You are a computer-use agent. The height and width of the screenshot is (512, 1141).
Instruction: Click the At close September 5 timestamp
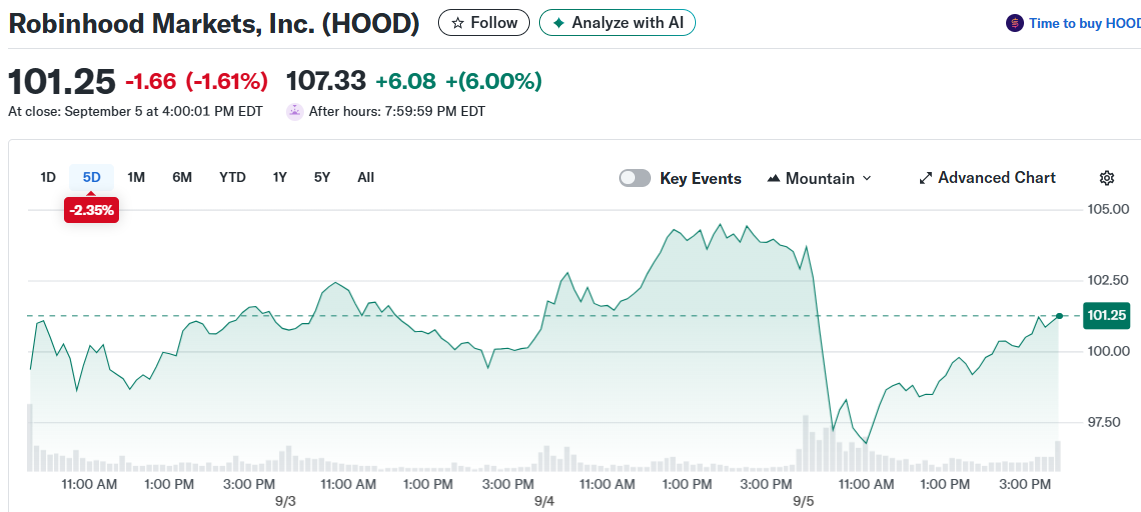click(x=136, y=112)
